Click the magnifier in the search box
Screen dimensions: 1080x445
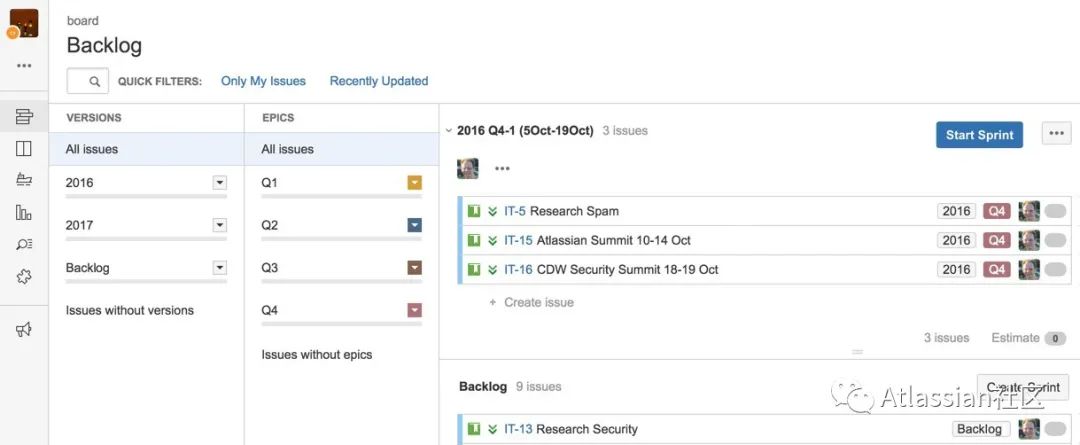[x=95, y=81]
